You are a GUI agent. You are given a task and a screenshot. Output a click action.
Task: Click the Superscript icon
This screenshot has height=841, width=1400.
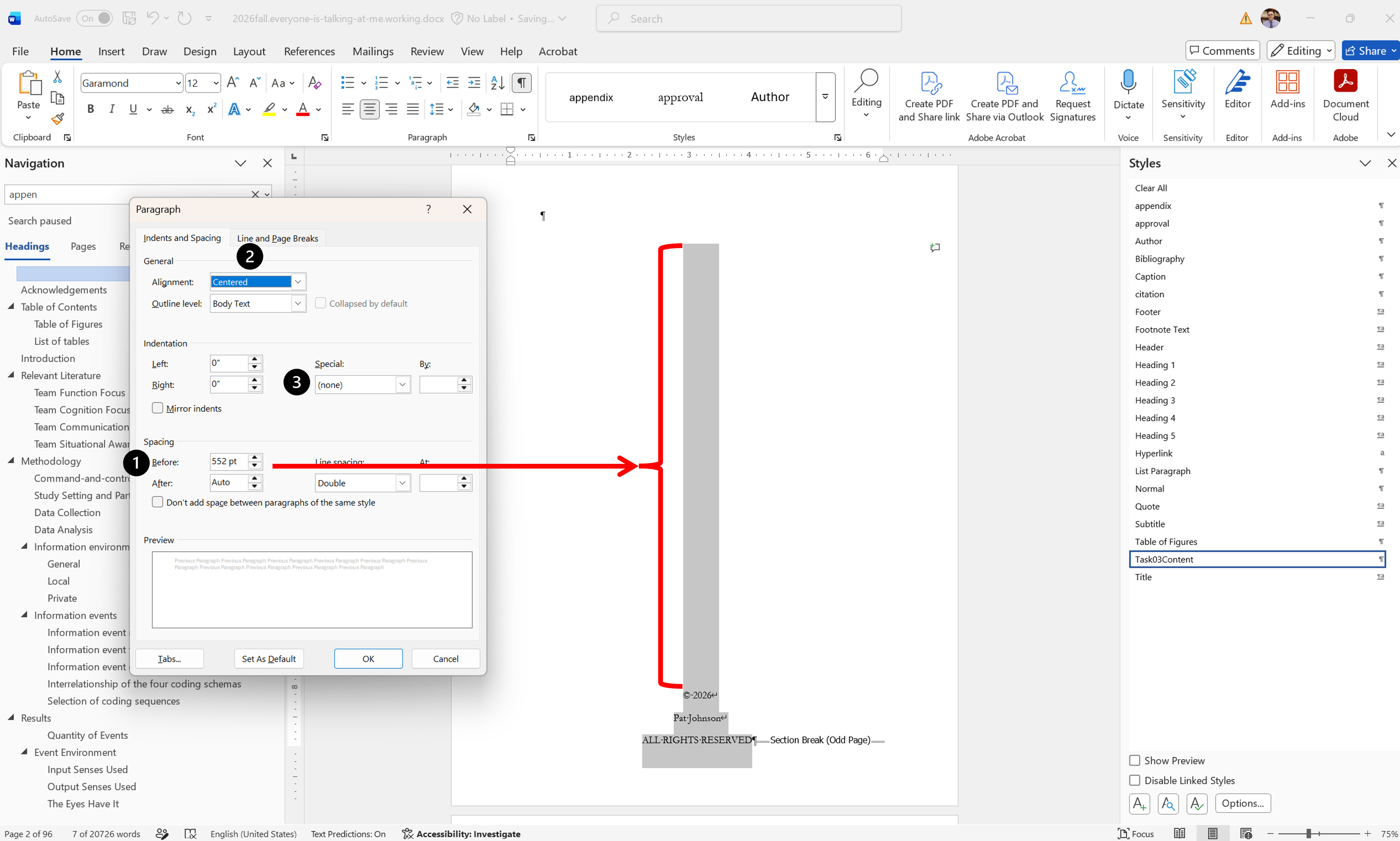click(x=211, y=109)
